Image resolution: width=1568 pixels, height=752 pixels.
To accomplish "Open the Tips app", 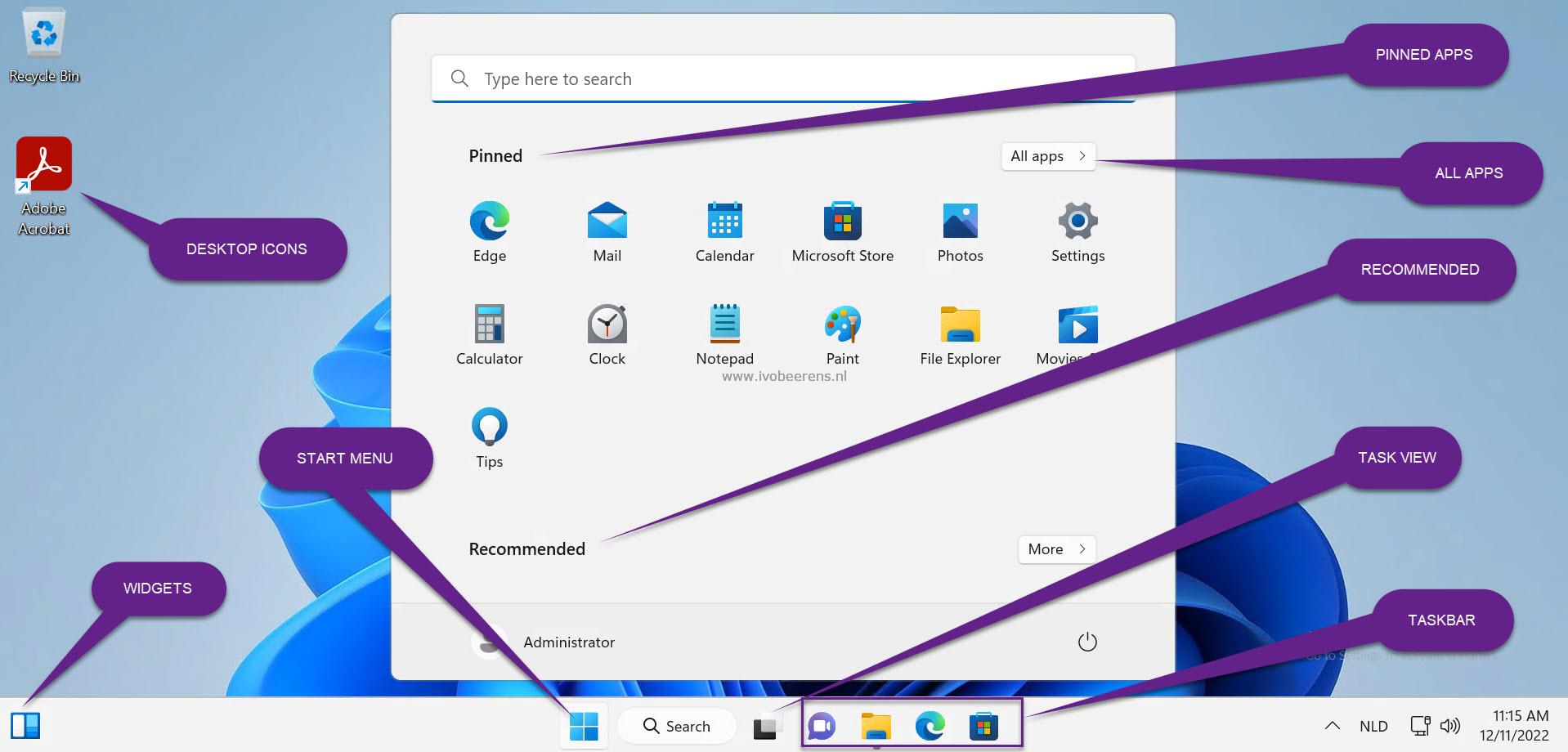I will [490, 438].
